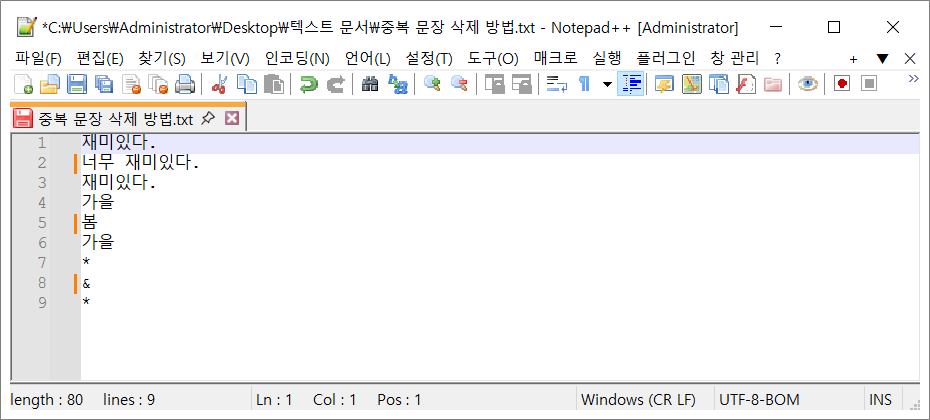The height and width of the screenshot is (420, 930).
Task: Toggle the Function List panel icon
Action: tap(746, 84)
